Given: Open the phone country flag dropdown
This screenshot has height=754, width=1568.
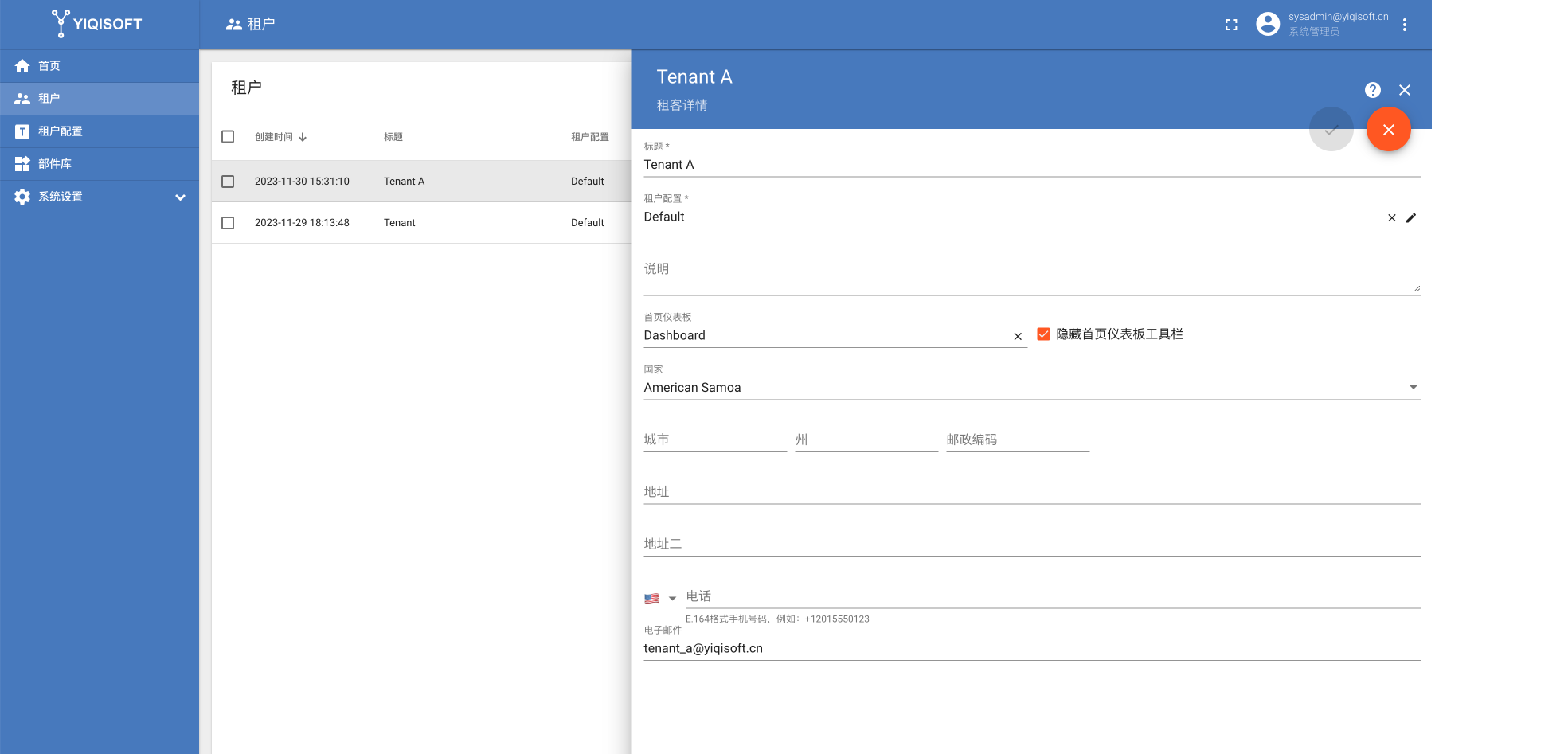Looking at the screenshot, I should [660, 599].
